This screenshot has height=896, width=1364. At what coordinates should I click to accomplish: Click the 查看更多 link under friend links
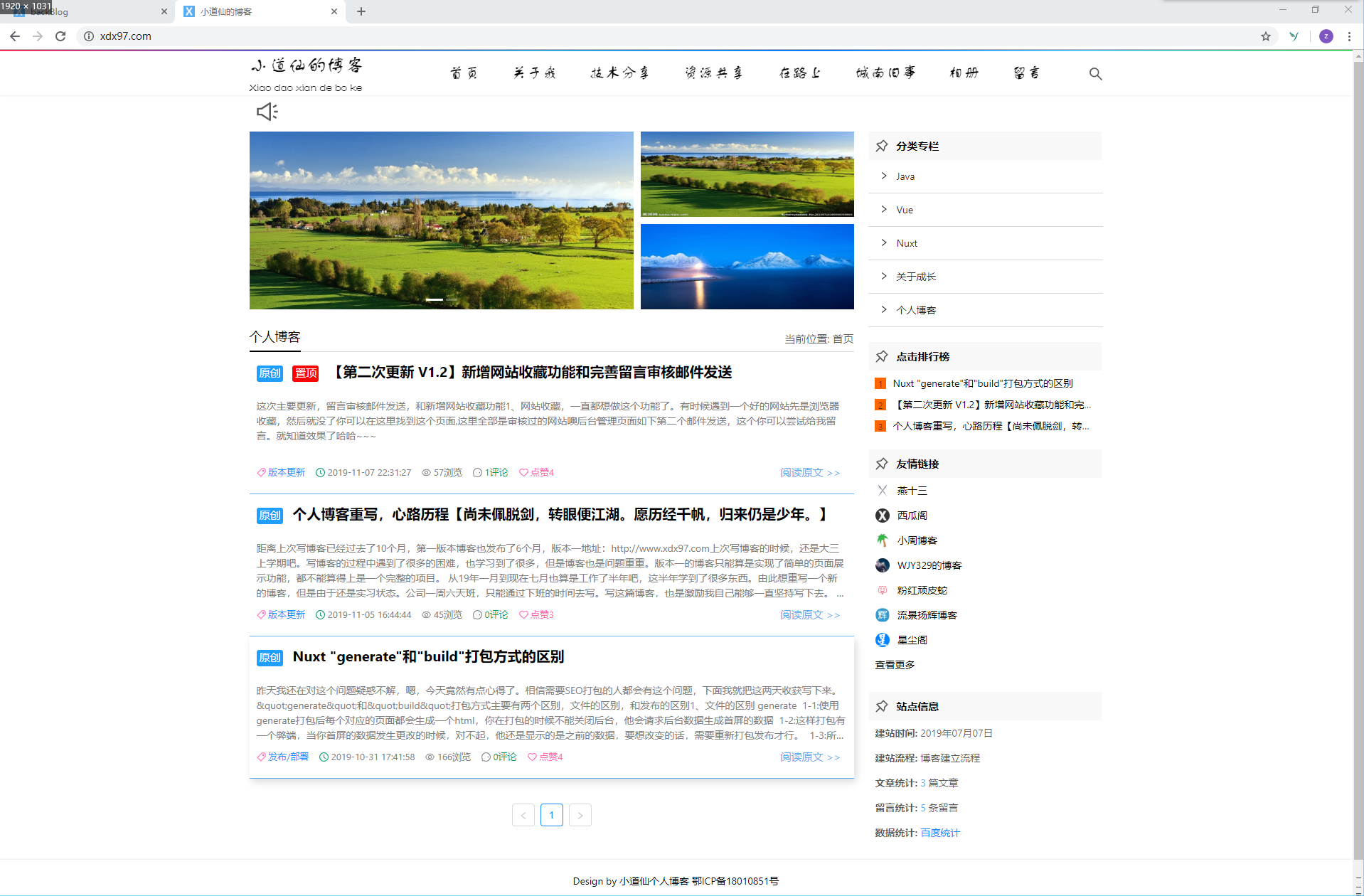click(895, 664)
